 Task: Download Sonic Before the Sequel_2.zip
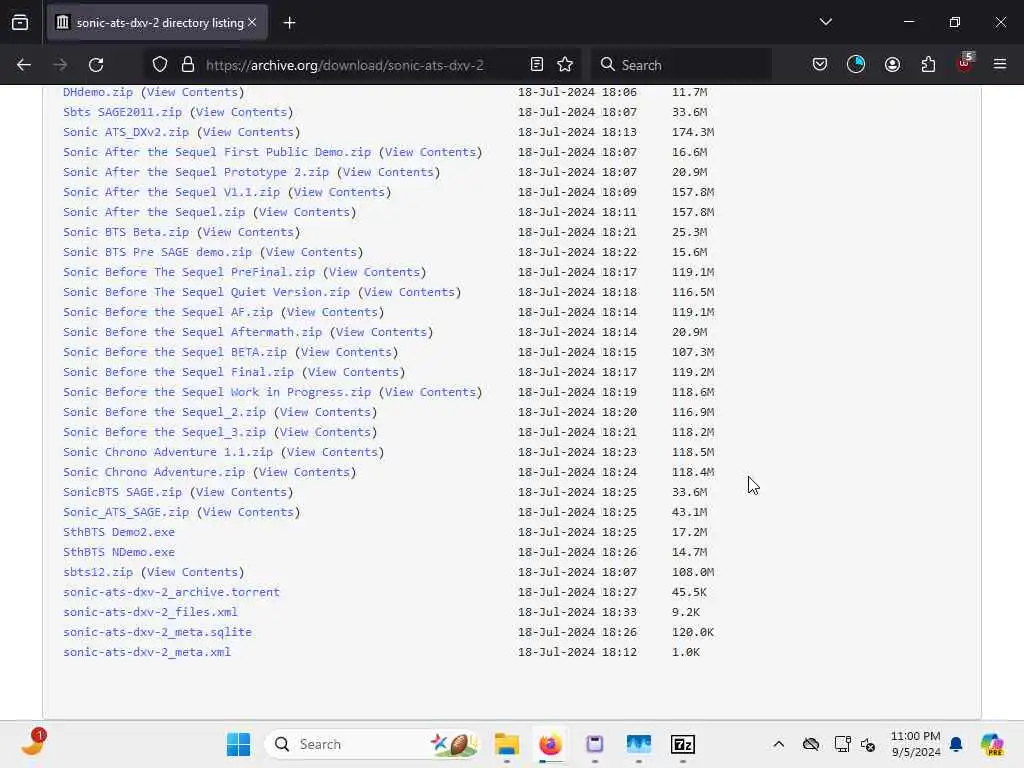(x=165, y=412)
